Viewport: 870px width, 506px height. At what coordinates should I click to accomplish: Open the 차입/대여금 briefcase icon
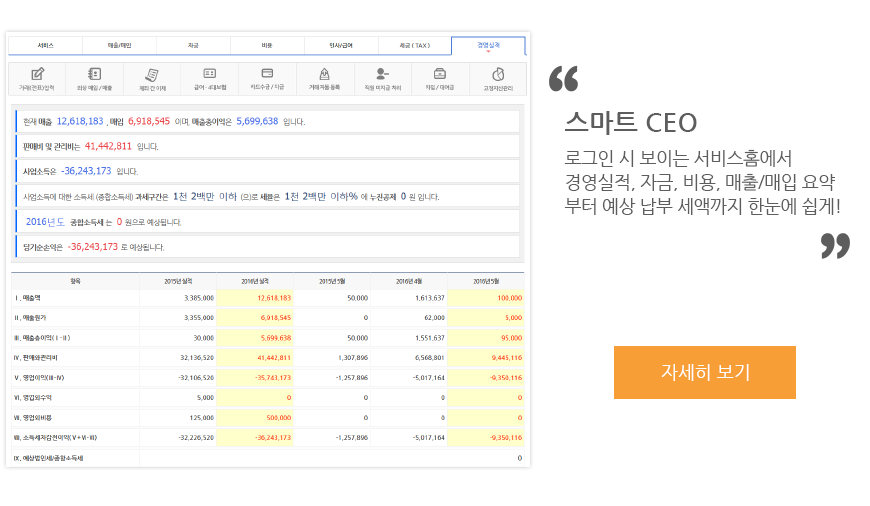[x=440, y=73]
